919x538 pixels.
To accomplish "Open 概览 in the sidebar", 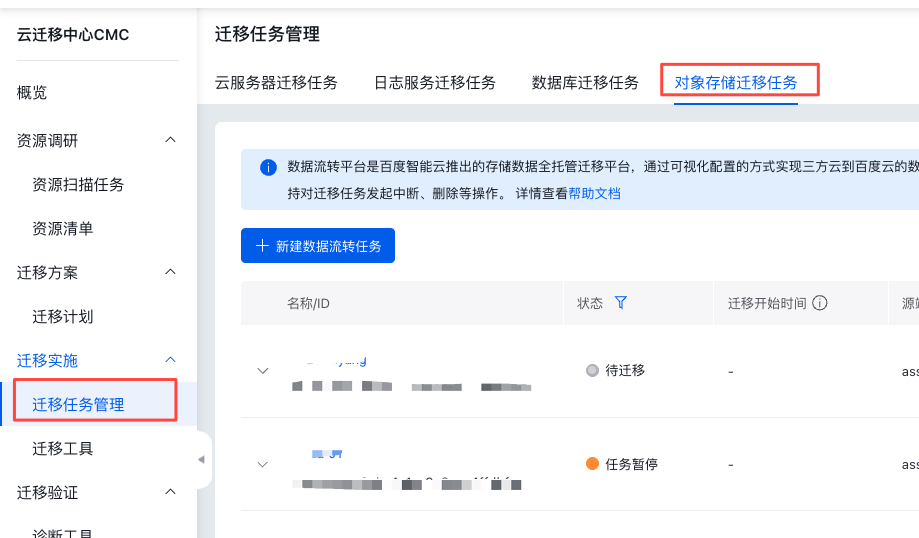I will tap(32, 93).
